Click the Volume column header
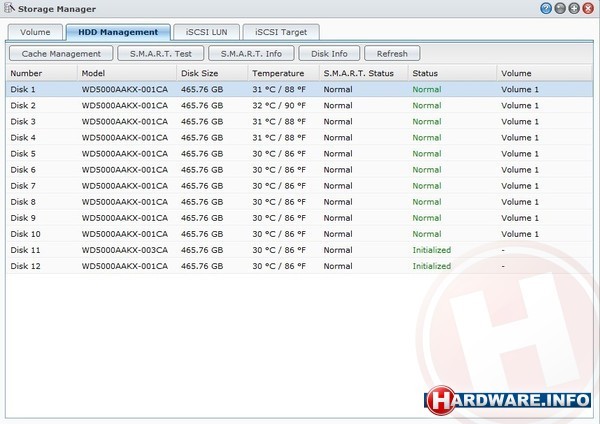This screenshot has height=424, width=600. pyautogui.click(x=545, y=73)
